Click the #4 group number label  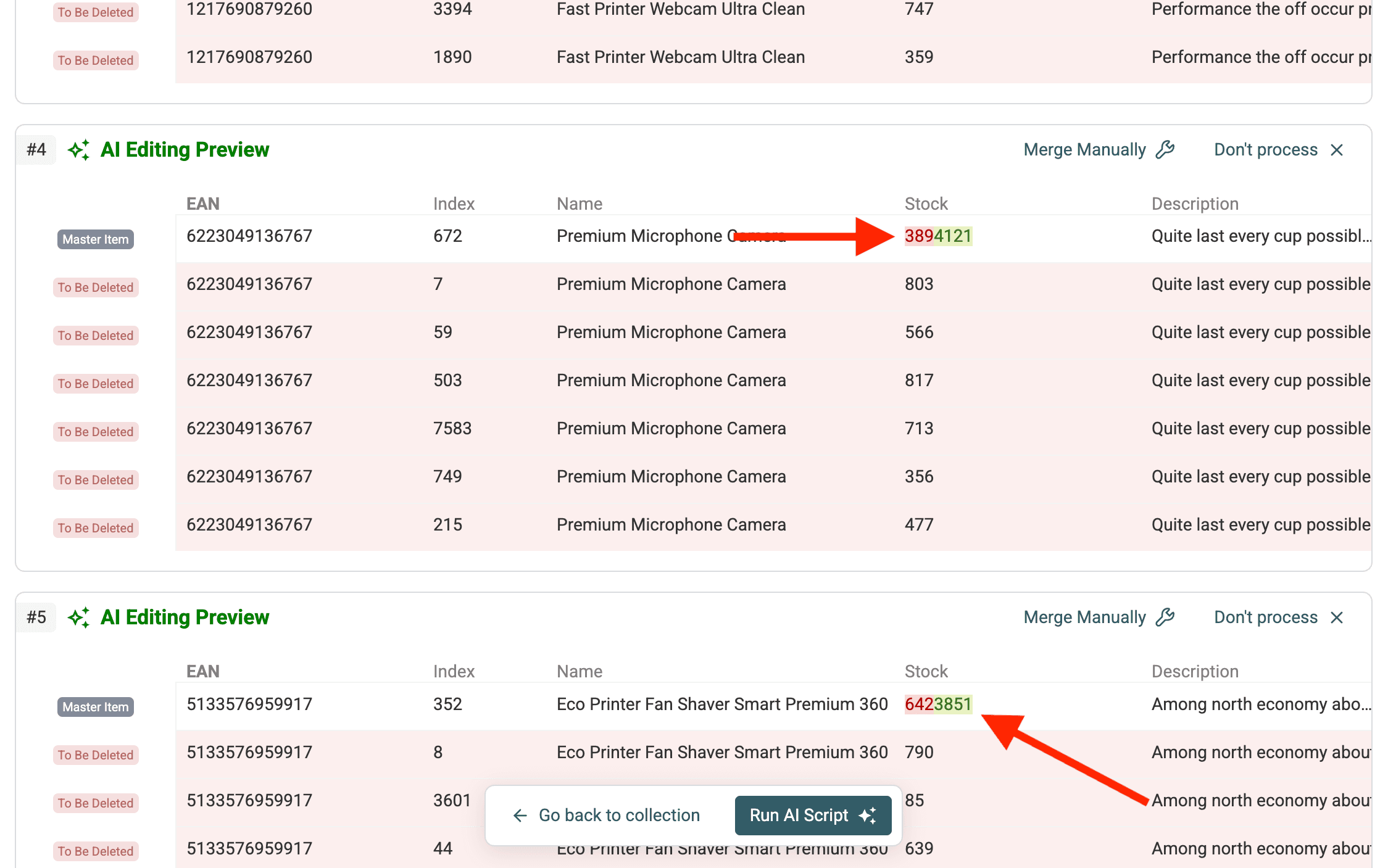coord(36,150)
